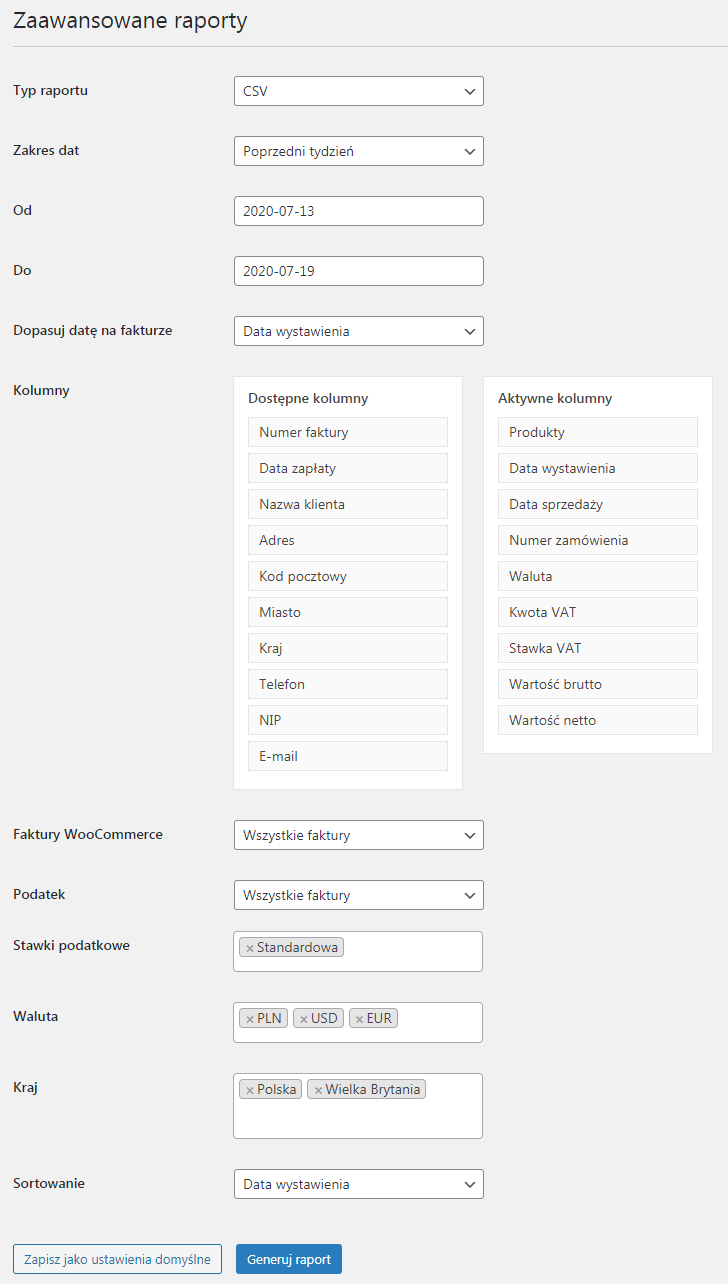Remove the Wielka Brytania country tag
728x1284 pixels.
pos(318,1090)
